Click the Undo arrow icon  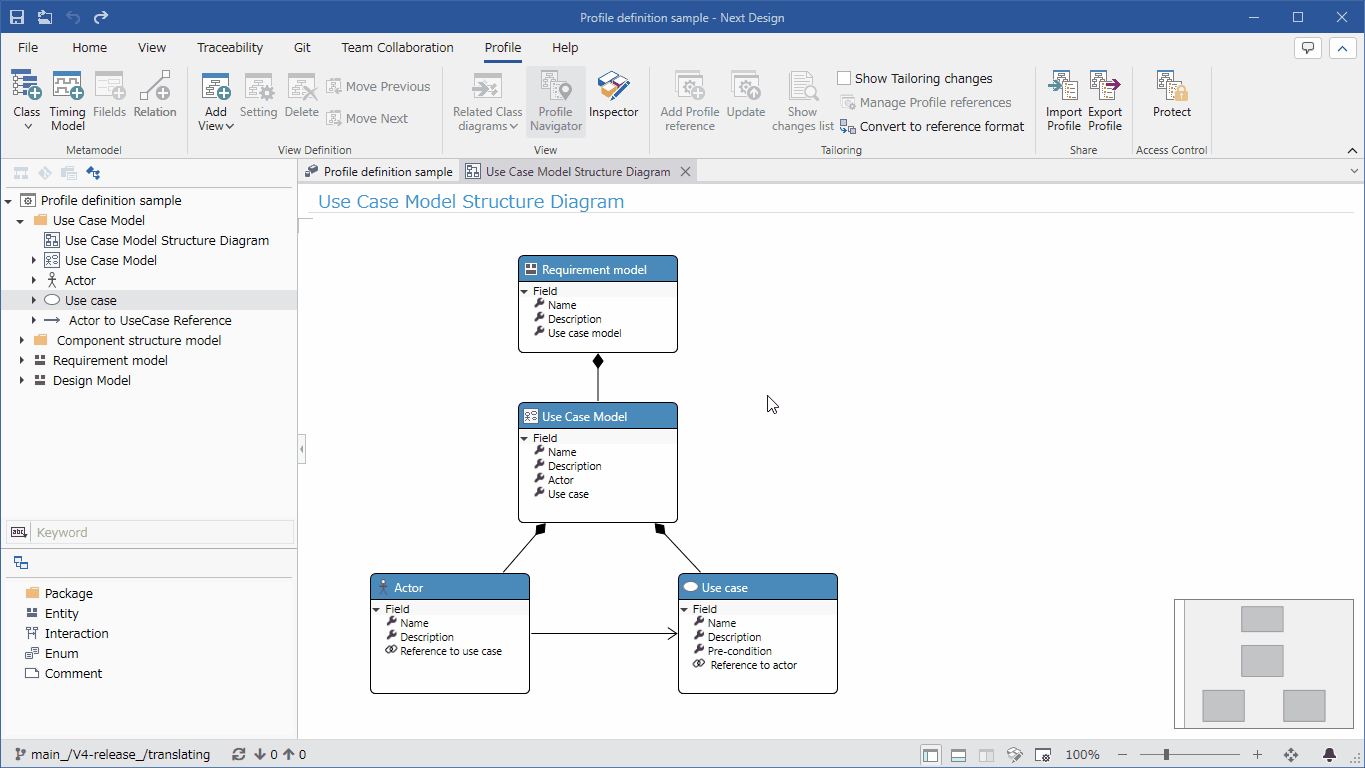click(x=73, y=17)
